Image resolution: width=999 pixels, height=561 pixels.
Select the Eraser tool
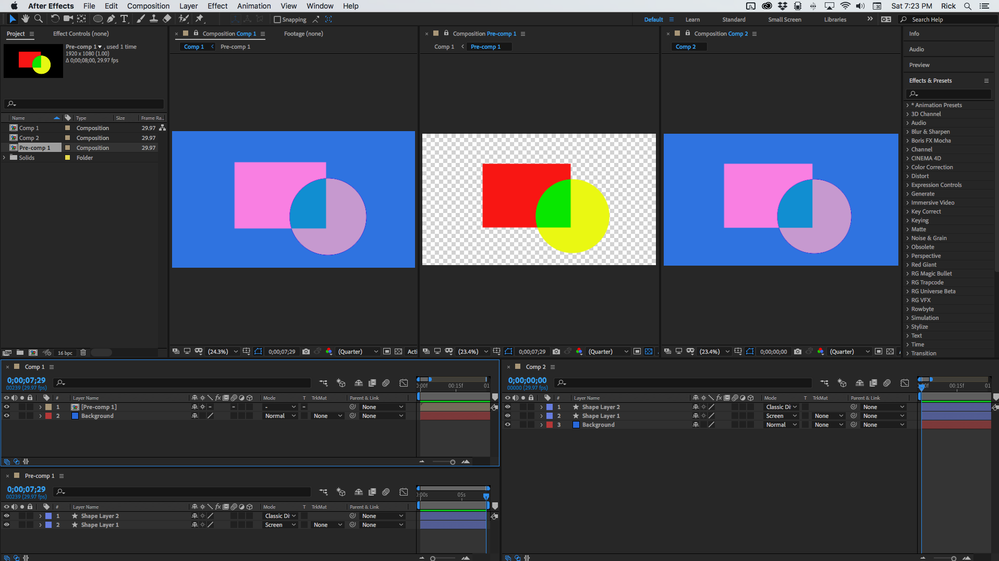point(167,19)
